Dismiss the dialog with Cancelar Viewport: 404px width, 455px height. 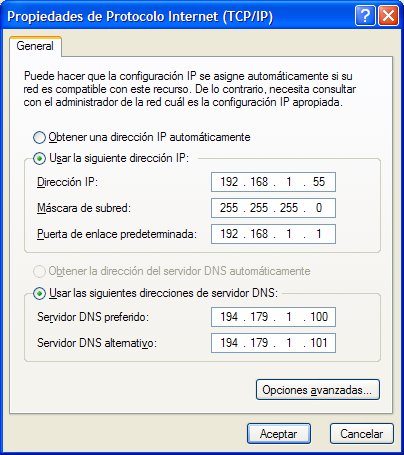point(362,434)
